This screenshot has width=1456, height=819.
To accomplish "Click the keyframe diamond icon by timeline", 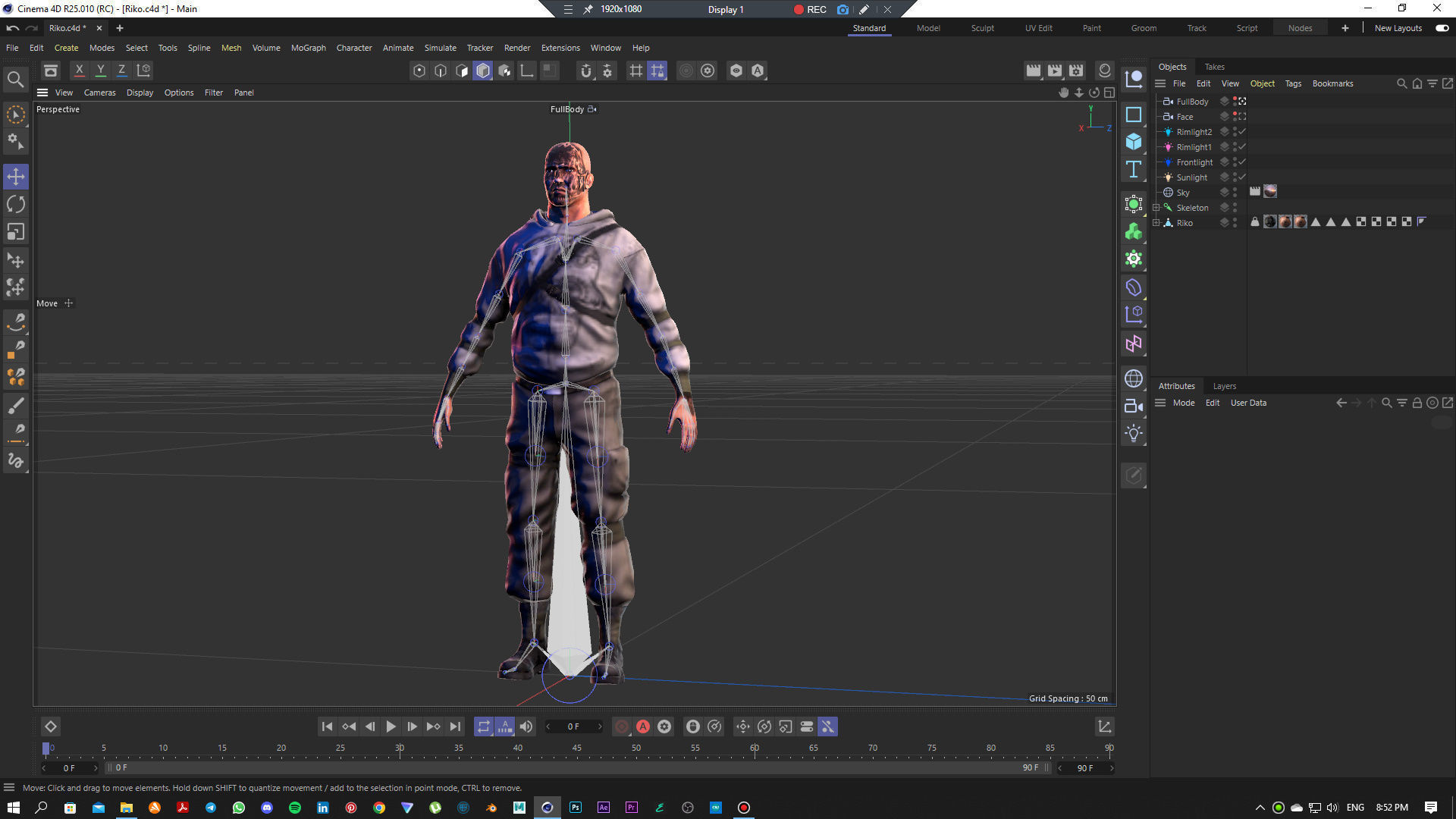I will pos(50,726).
